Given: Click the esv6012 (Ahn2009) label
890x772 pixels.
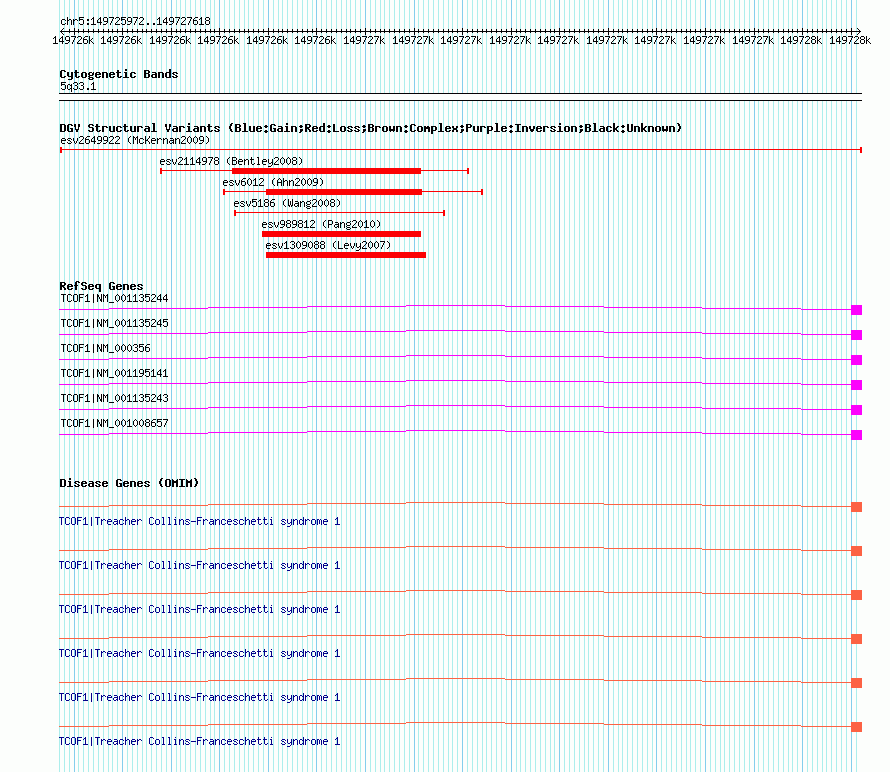Looking at the screenshot, I should [x=273, y=182].
